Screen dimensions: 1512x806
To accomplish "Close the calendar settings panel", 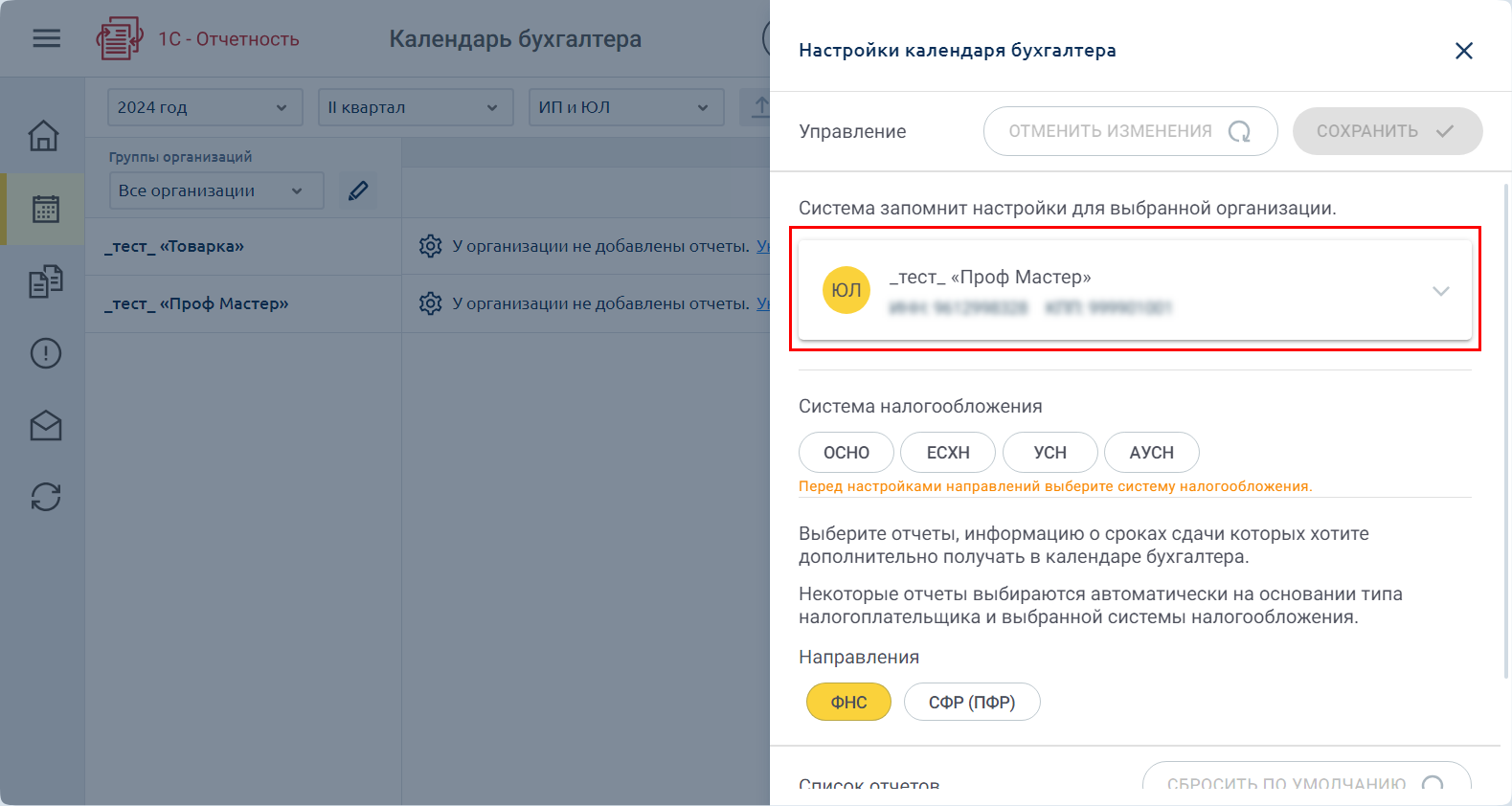I will pos(1463,51).
